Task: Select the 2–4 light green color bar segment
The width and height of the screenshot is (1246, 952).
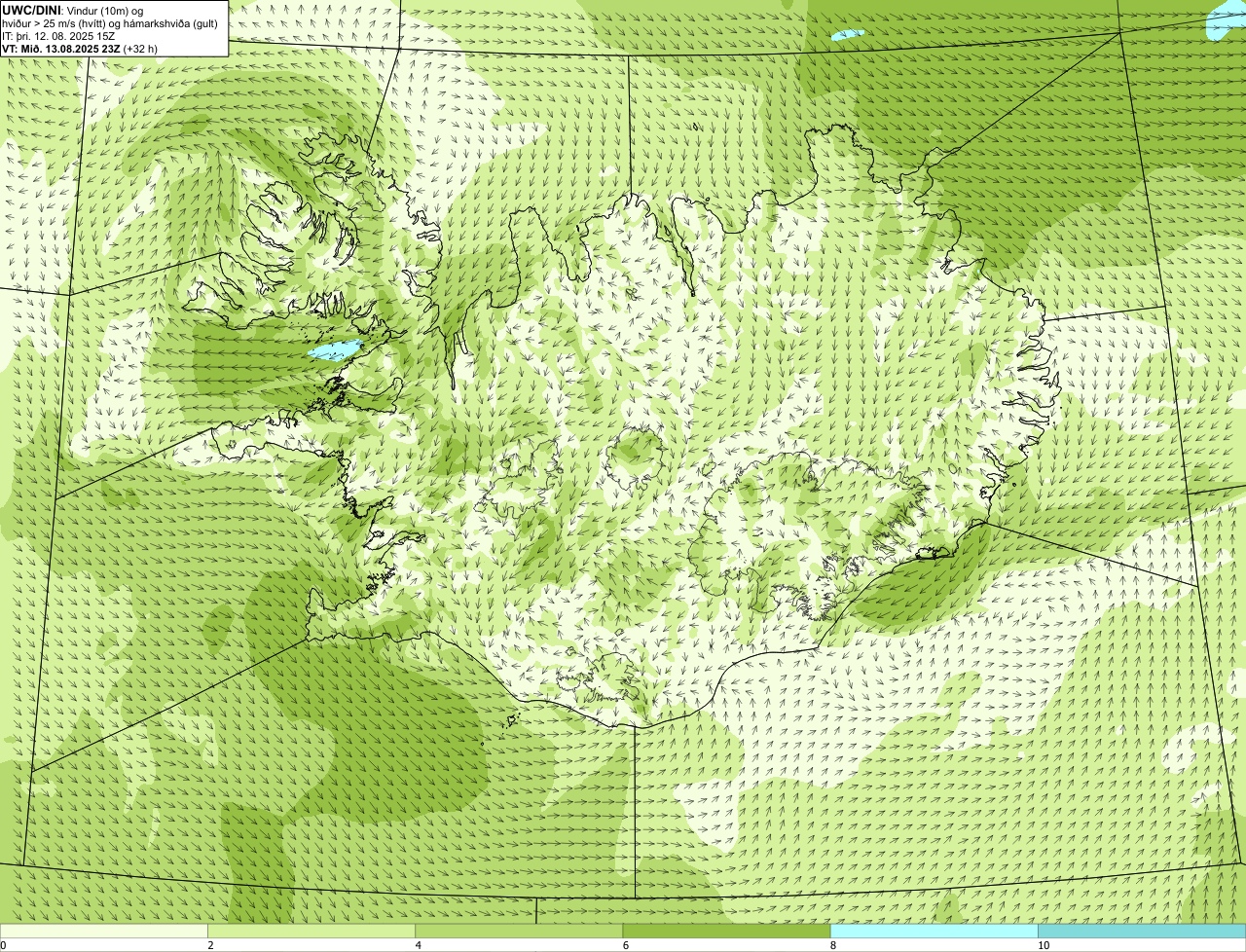Action: tap(311, 931)
